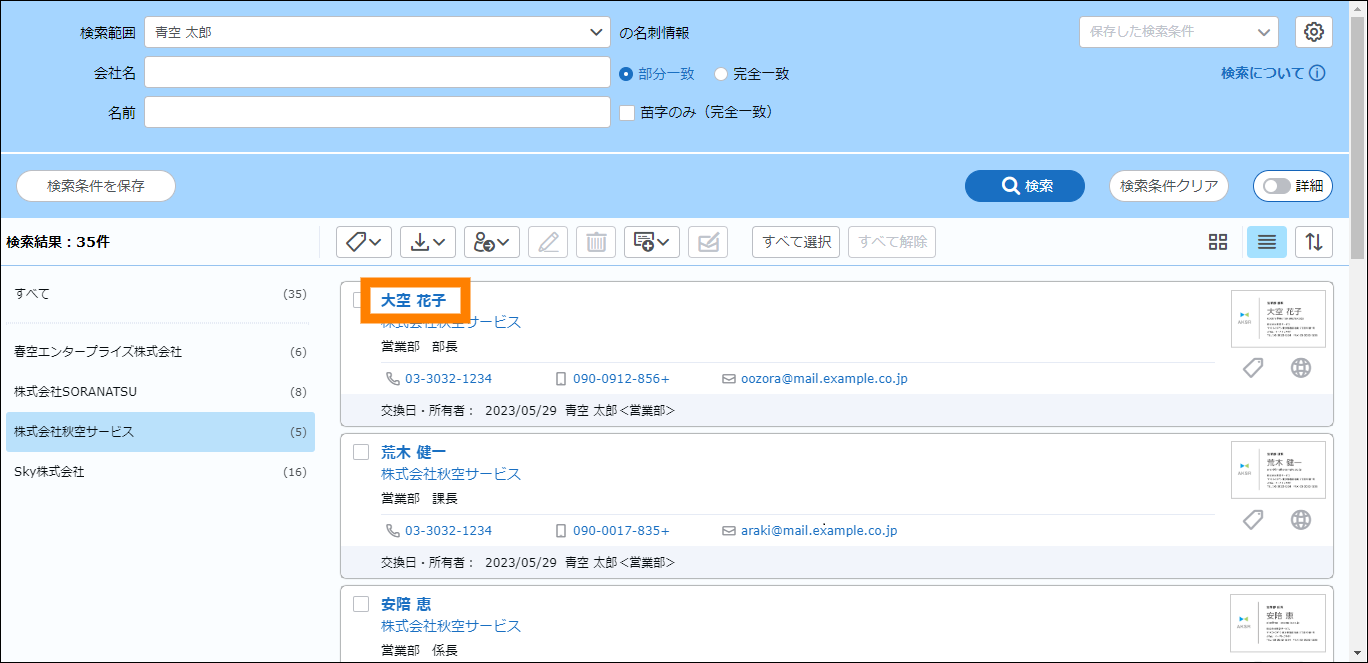Expand the tag dropdown in the toolbar
Image resolution: width=1368 pixels, height=663 pixels.
[363, 242]
